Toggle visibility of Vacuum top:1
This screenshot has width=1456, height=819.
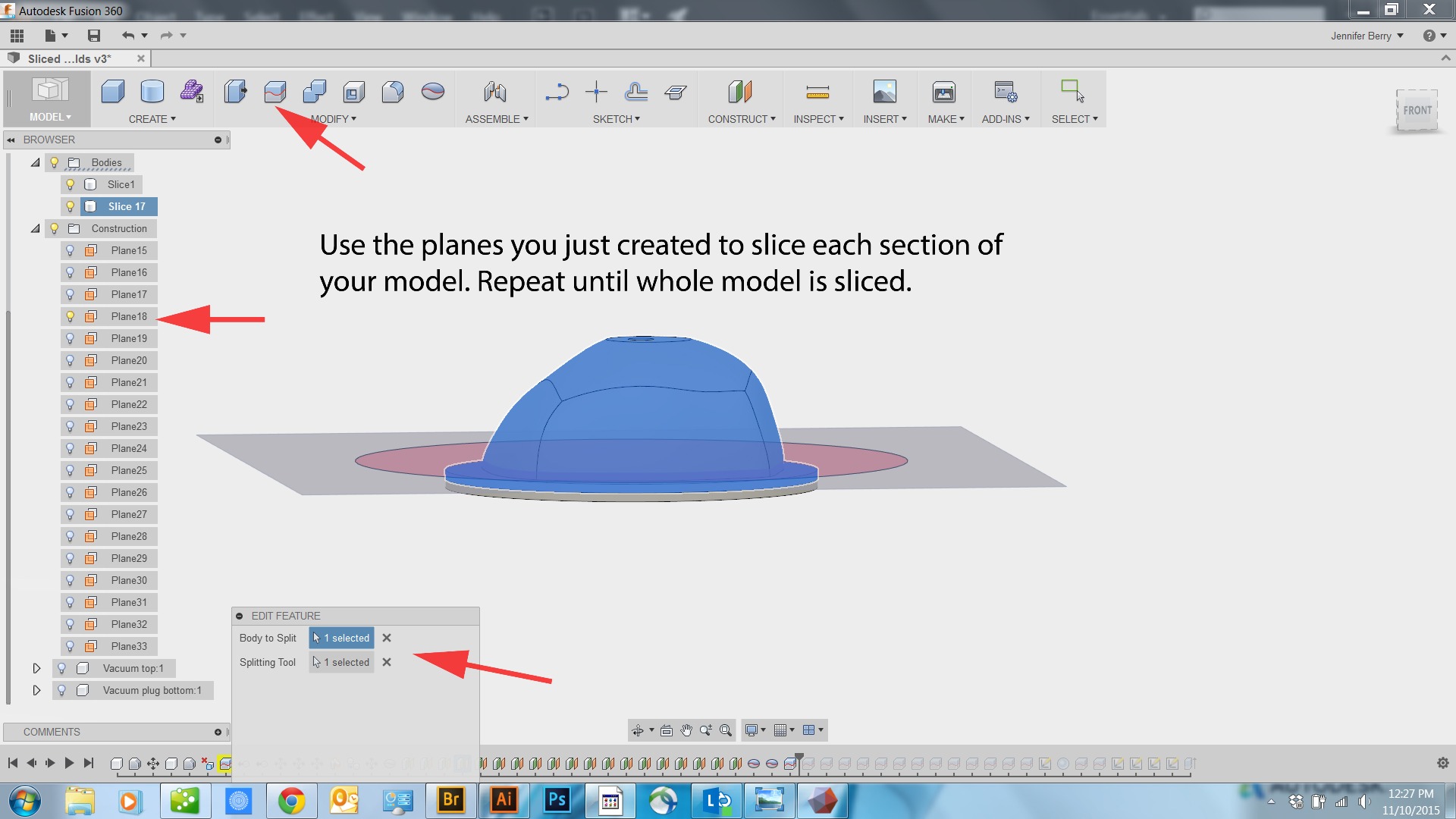point(63,668)
